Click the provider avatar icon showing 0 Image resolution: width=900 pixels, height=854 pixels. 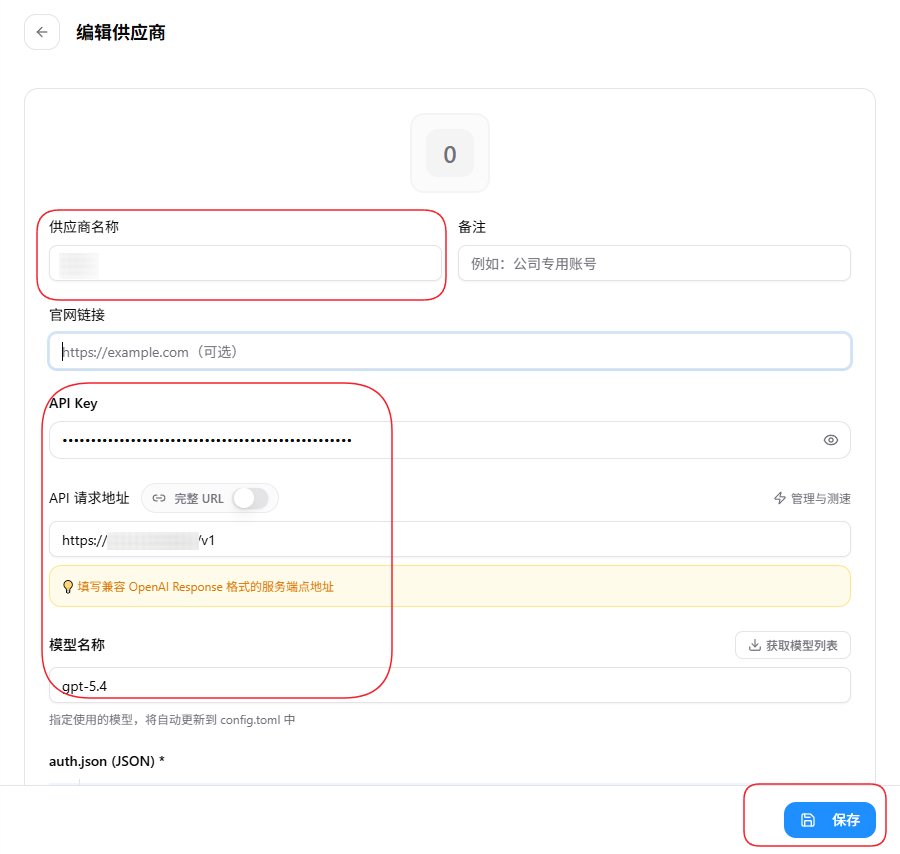pos(450,154)
